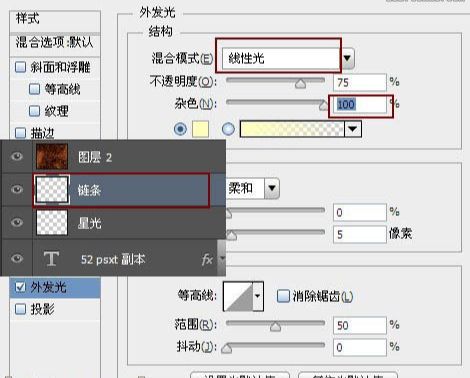Select the 描边 style entry
The width and height of the screenshot is (470, 378).
click(x=42, y=133)
